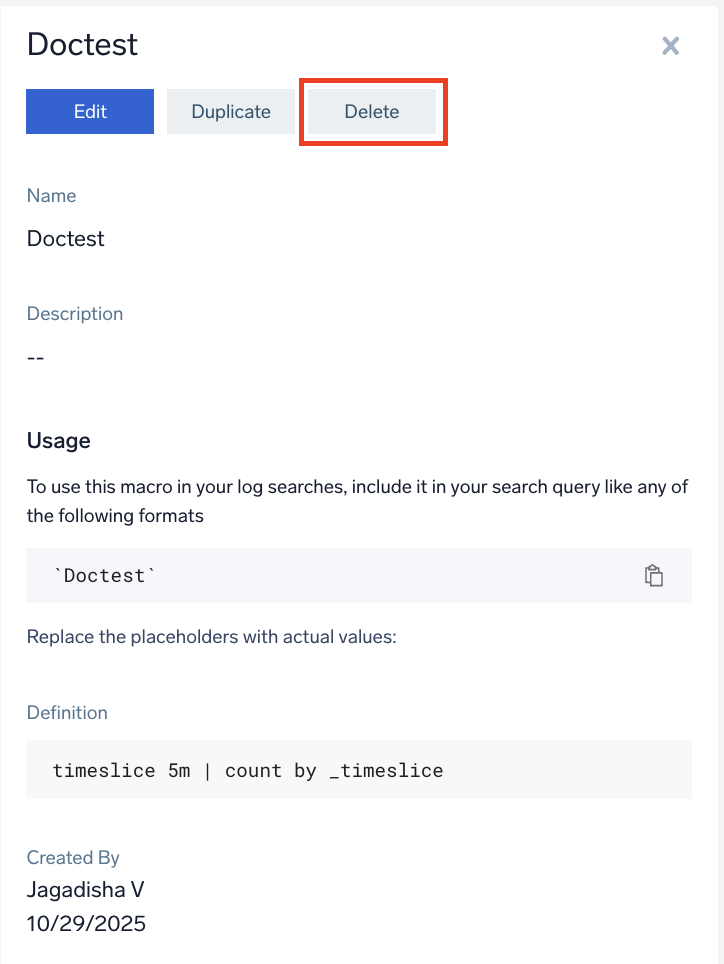
Task: Click the Usage section heading
Action: click(x=59, y=441)
